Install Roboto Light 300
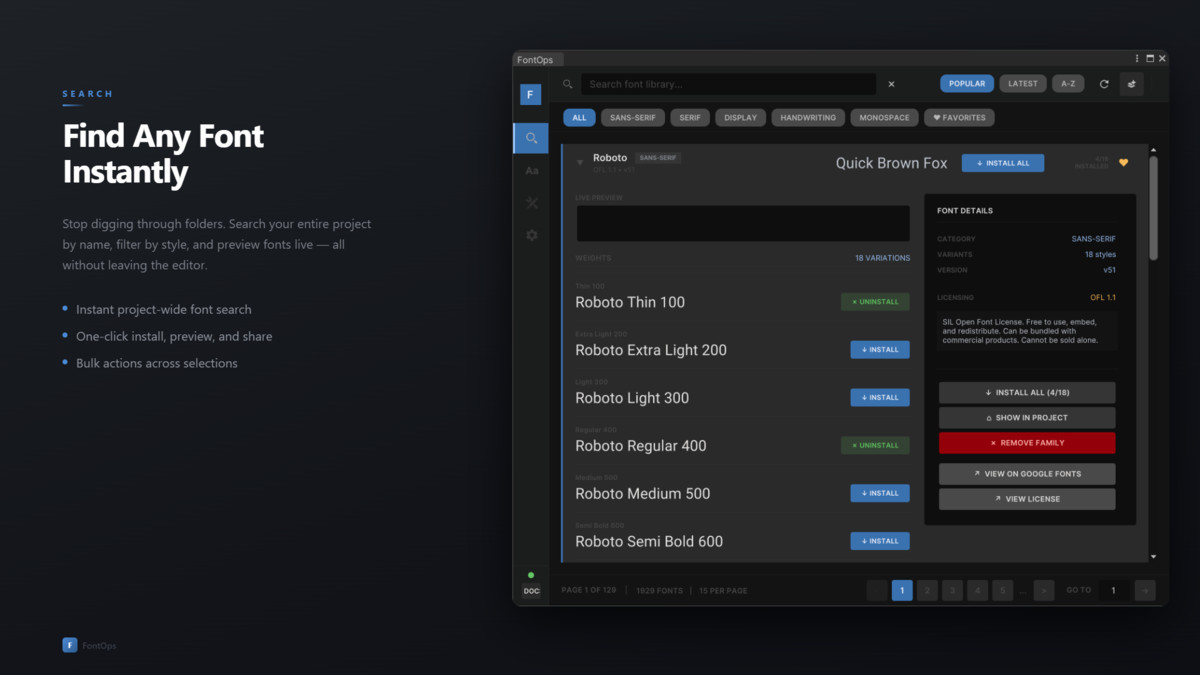 pos(880,398)
